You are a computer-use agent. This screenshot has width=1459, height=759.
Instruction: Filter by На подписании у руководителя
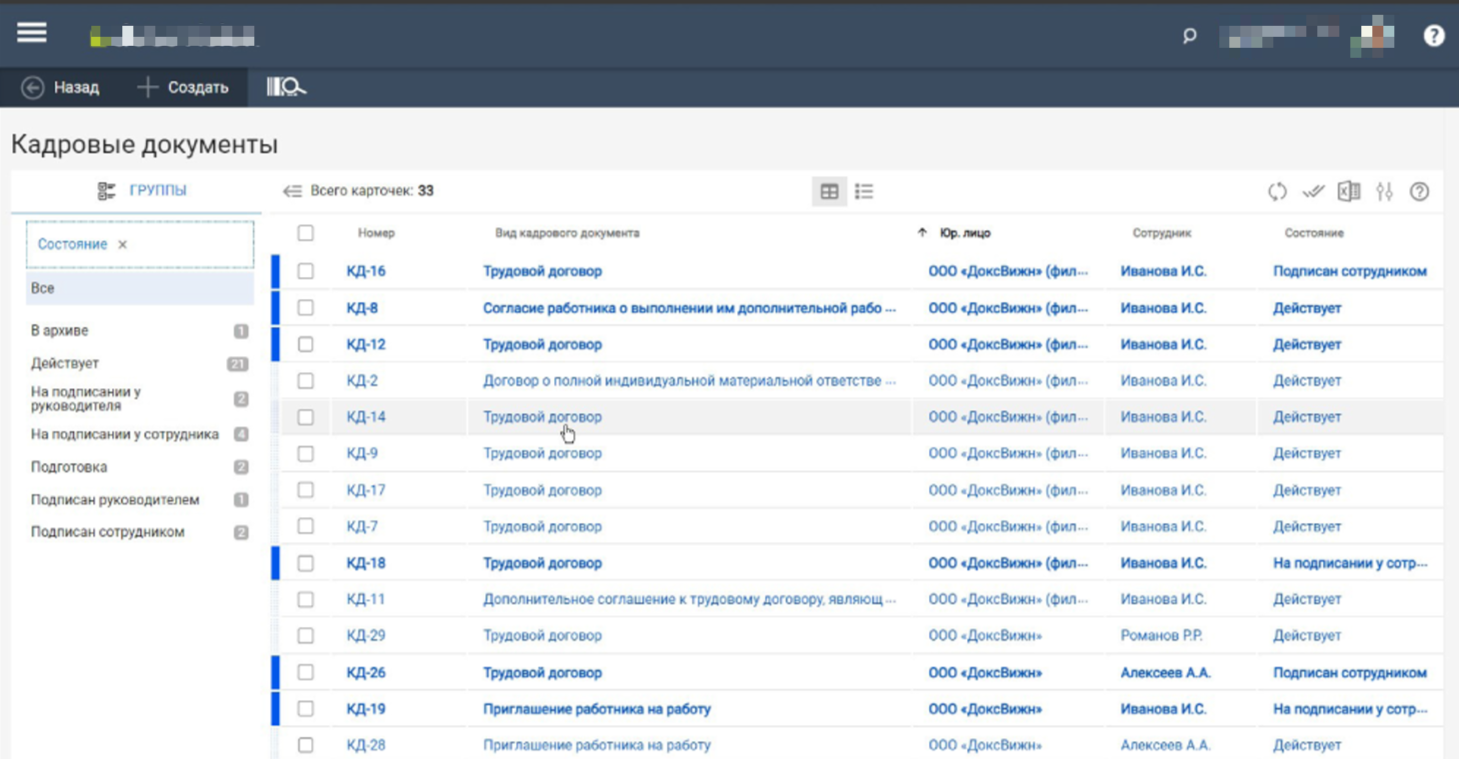pos(139,399)
